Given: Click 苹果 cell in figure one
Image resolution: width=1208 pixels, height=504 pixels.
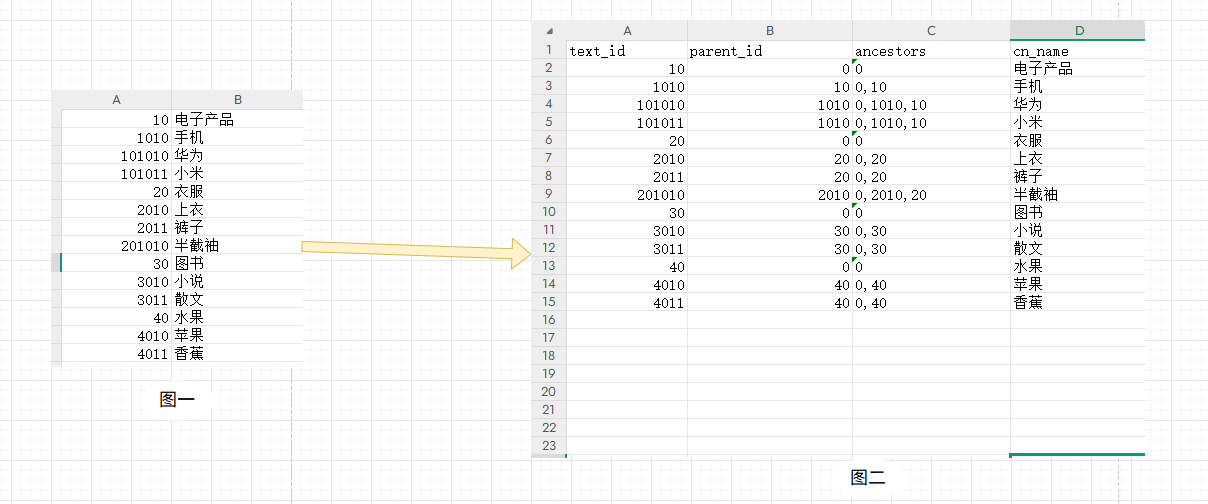Looking at the screenshot, I should coord(237,336).
